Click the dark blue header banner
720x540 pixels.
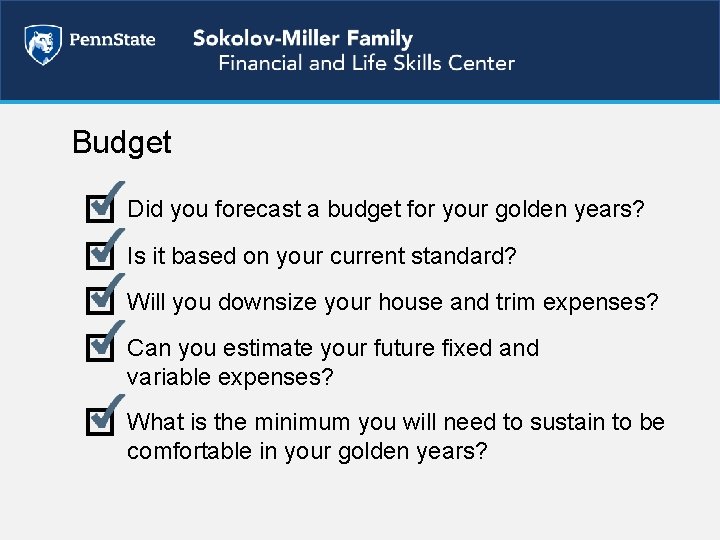coord(620,50)
